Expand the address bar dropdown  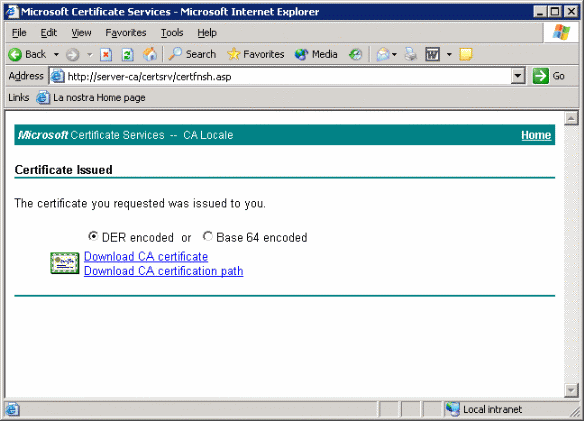(518, 76)
